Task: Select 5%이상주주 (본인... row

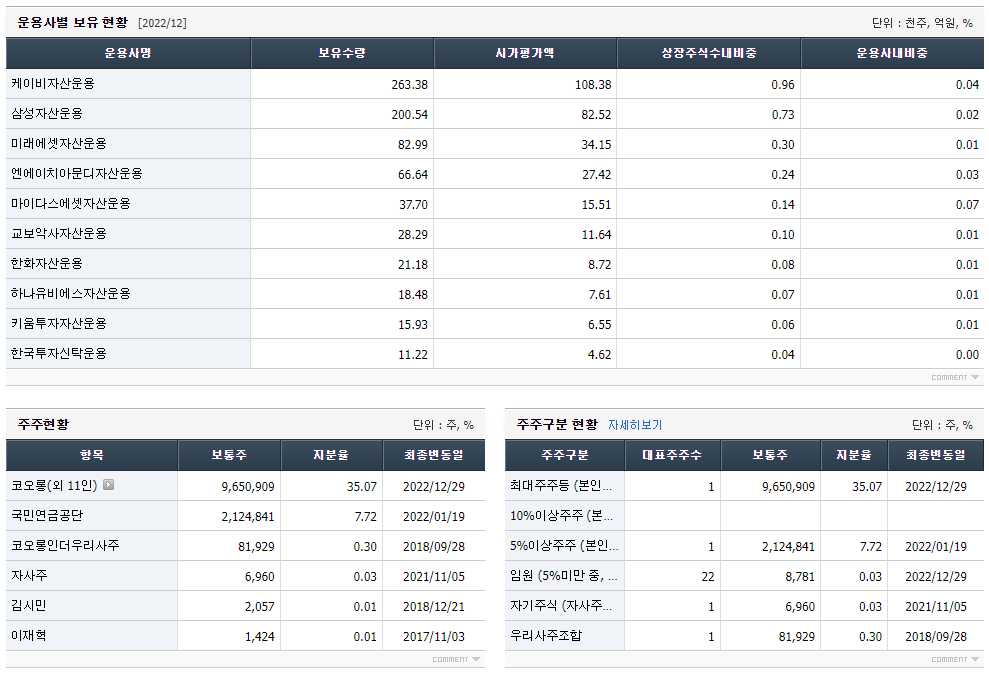Action: (x=564, y=545)
